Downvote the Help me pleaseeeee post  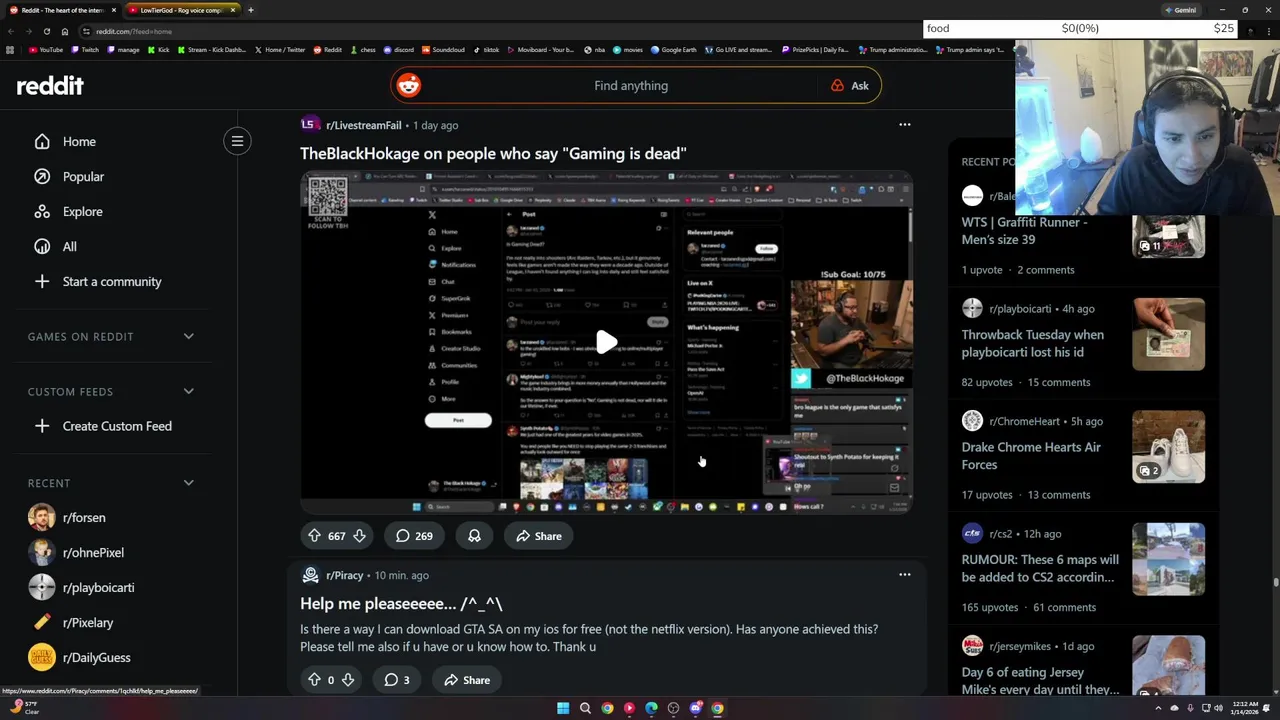[347, 680]
